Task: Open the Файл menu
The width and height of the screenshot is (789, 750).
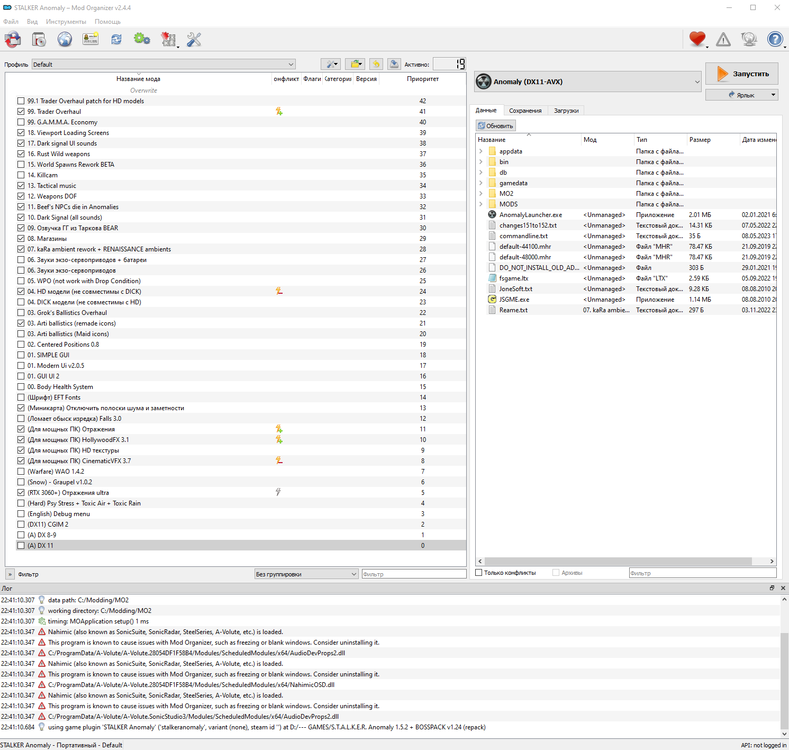Action: [11, 22]
